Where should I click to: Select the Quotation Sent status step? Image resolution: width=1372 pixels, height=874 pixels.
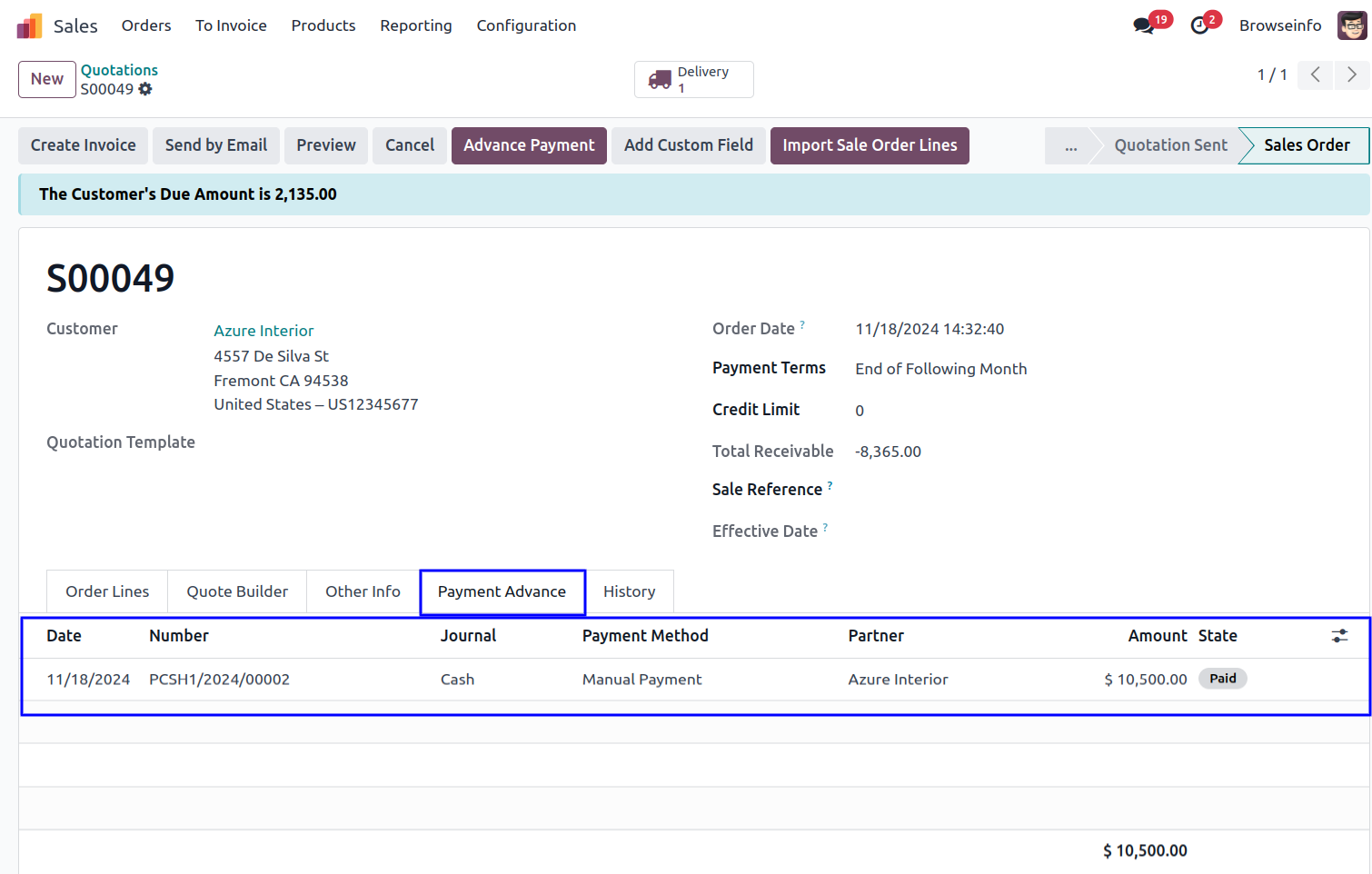click(x=1169, y=145)
